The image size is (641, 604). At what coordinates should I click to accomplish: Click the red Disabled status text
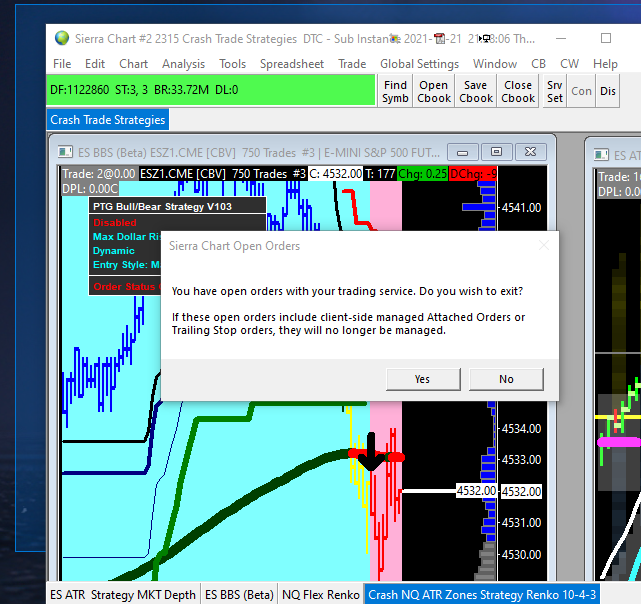[x=115, y=222]
